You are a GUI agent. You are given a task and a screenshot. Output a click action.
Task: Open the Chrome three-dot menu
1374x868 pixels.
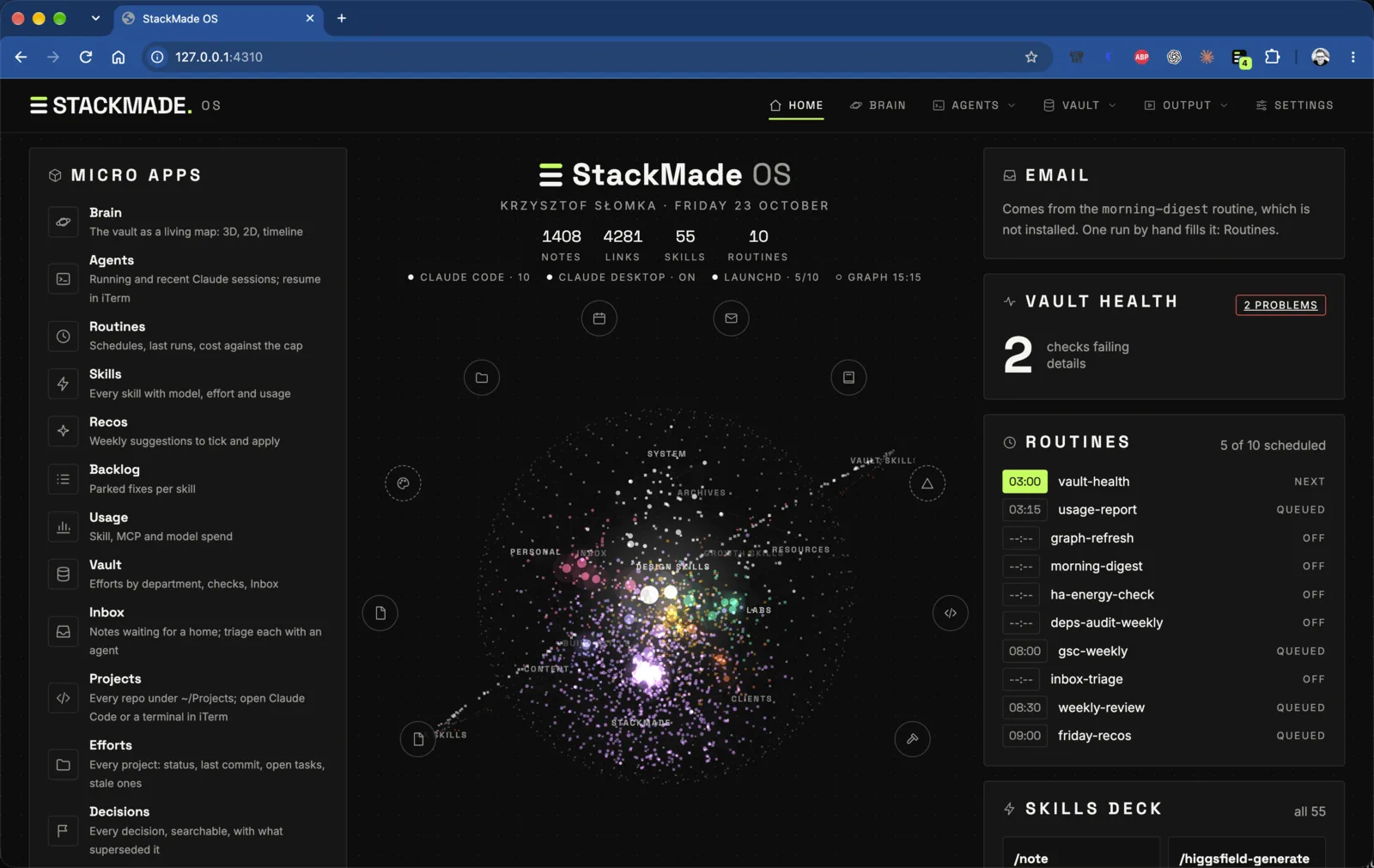pos(1353,57)
